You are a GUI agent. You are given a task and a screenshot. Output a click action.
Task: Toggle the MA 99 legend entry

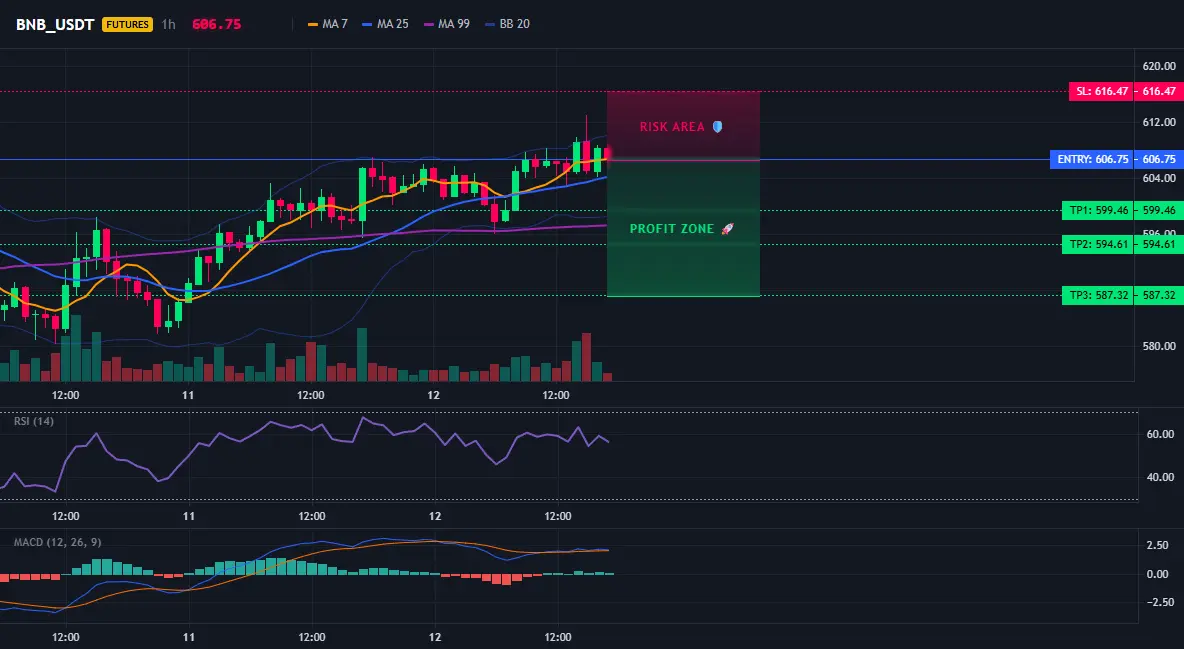446,24
